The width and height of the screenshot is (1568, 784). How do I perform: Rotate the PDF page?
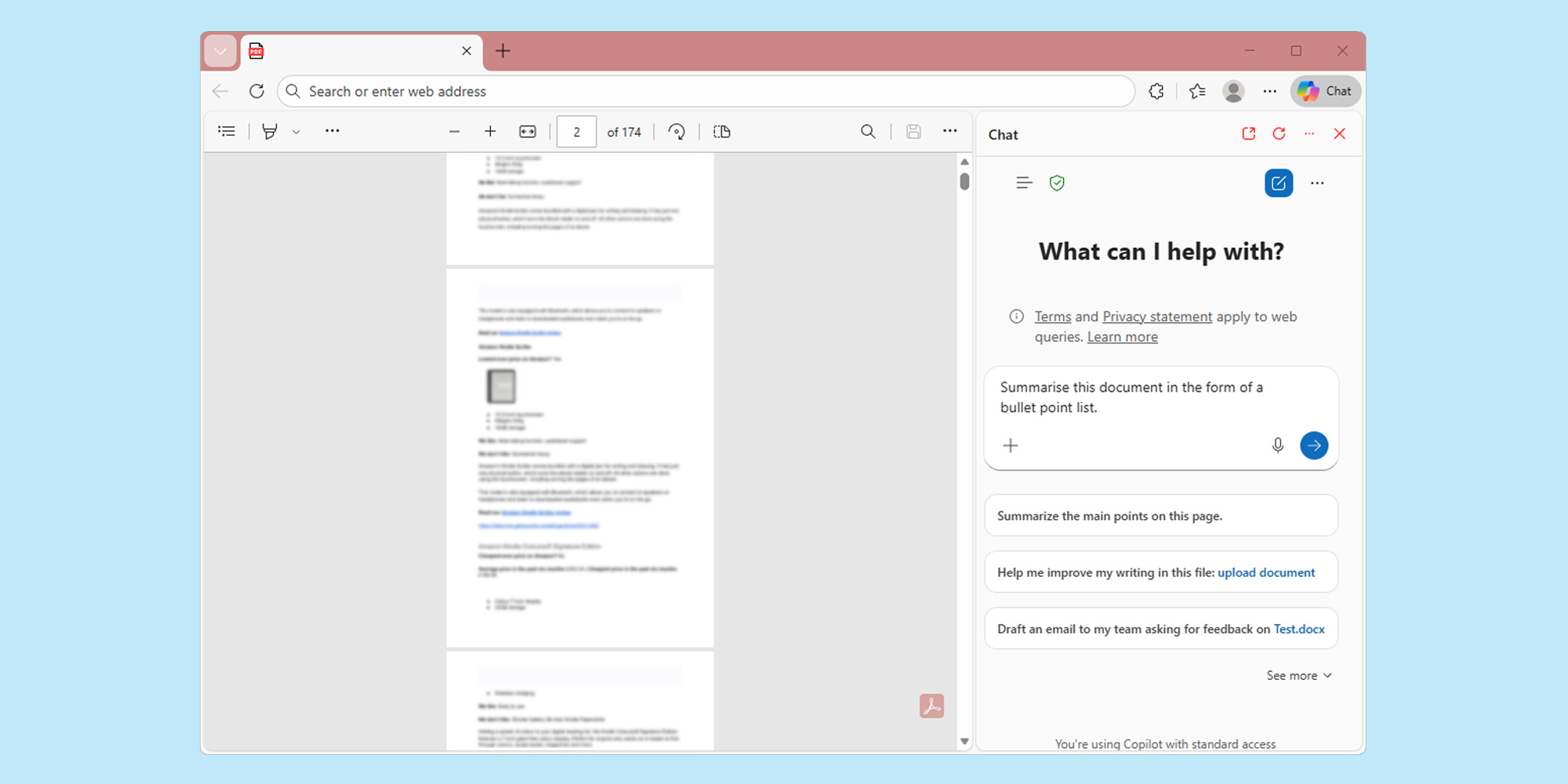677,132
